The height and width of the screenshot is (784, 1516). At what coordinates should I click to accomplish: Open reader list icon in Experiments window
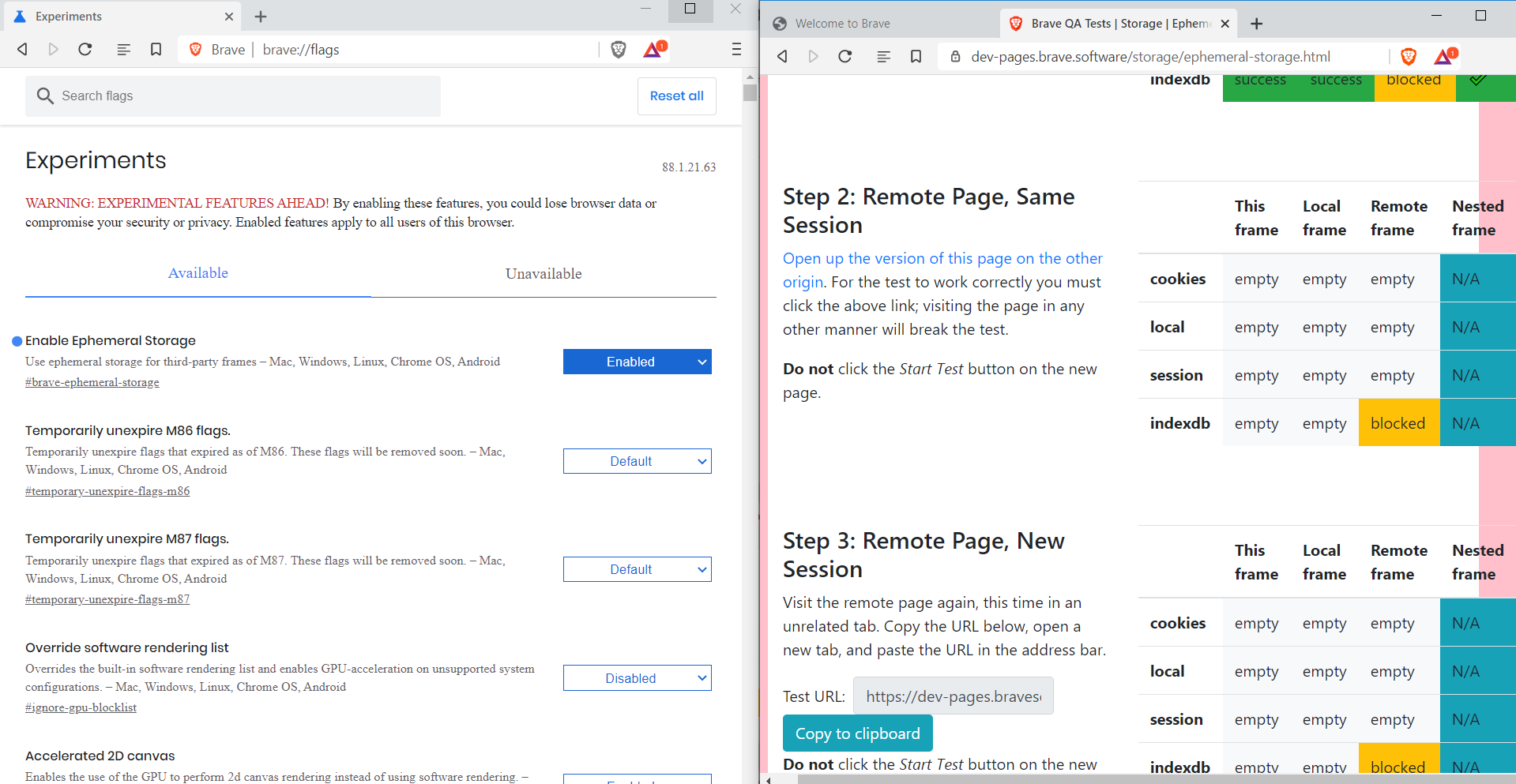[x=123, y=50]
